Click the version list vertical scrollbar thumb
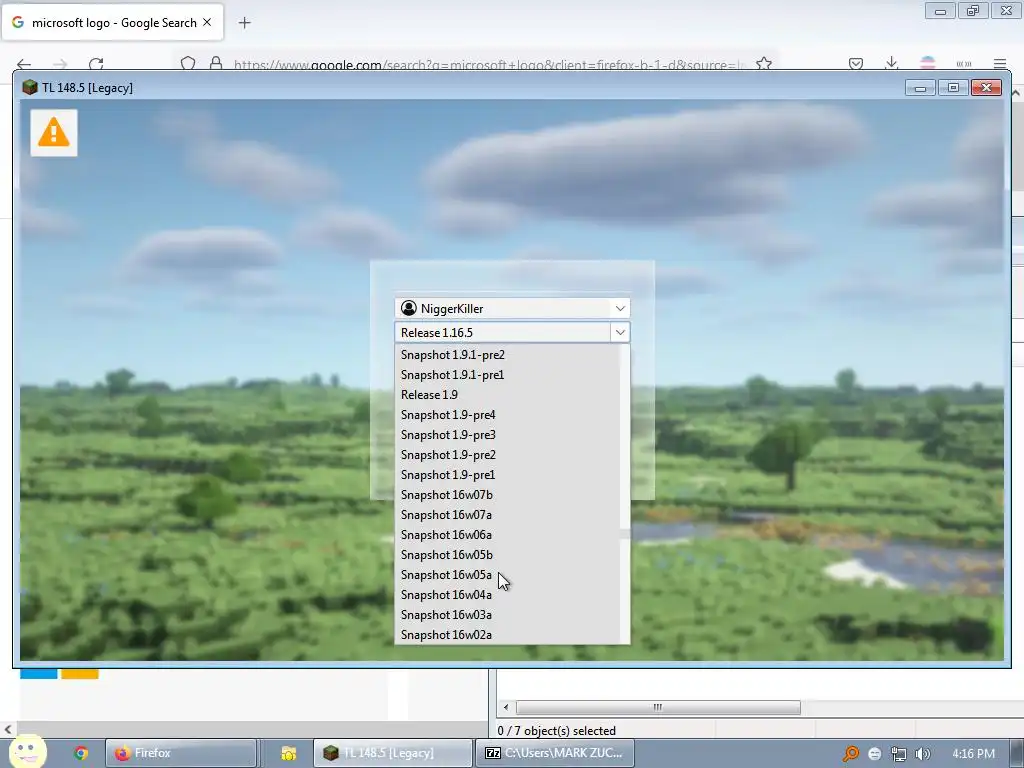 tap(625, 534)
